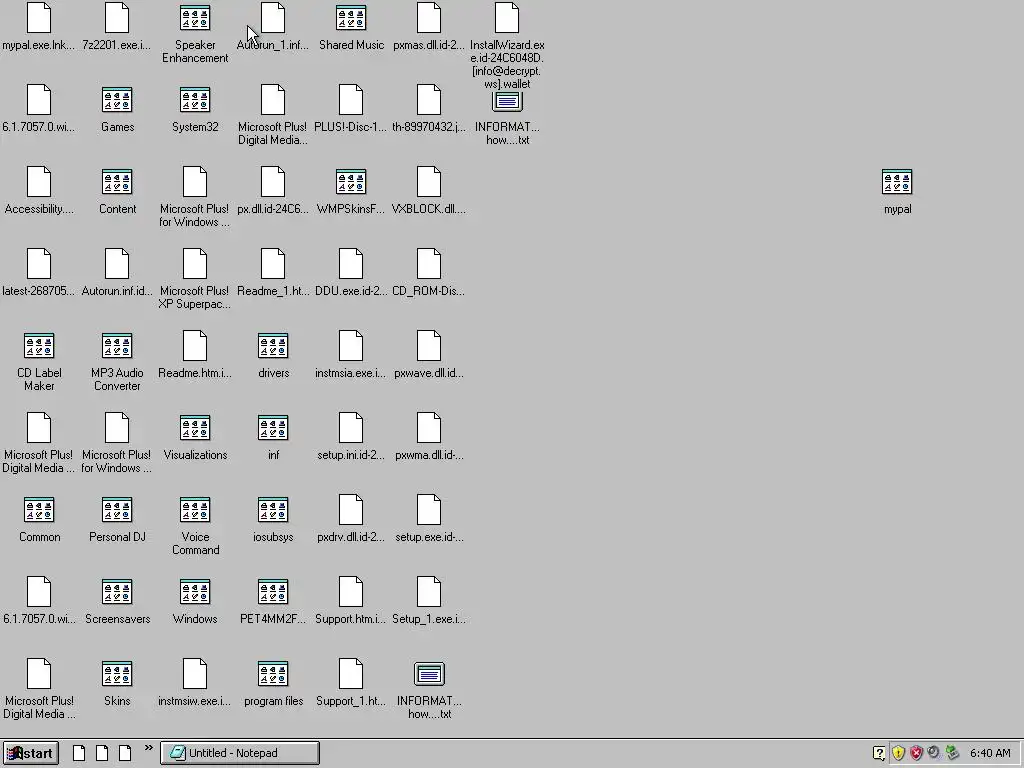Select the pxmas.dll.id-2... file icon

429,18
